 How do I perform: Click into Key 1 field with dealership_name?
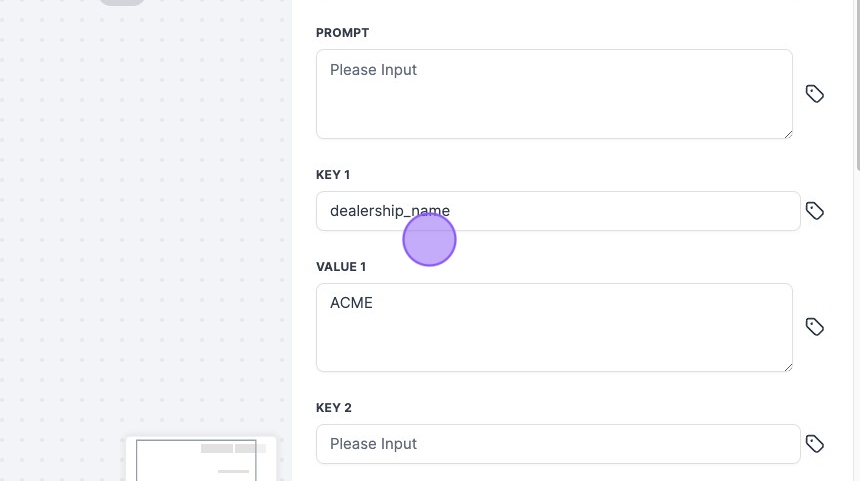click(600, 211)
